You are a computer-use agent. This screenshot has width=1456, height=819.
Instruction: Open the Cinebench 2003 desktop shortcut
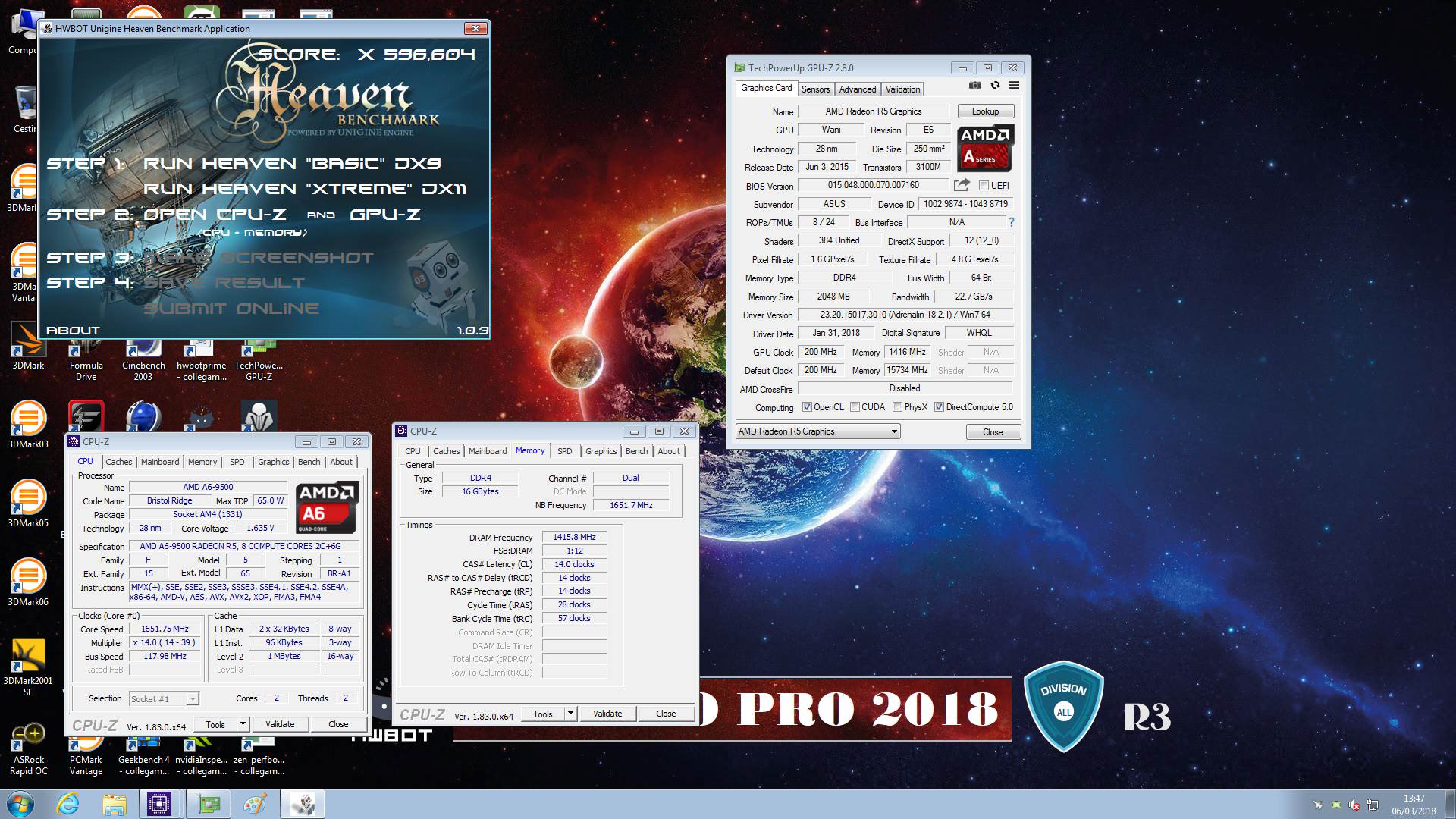[143, 361]
